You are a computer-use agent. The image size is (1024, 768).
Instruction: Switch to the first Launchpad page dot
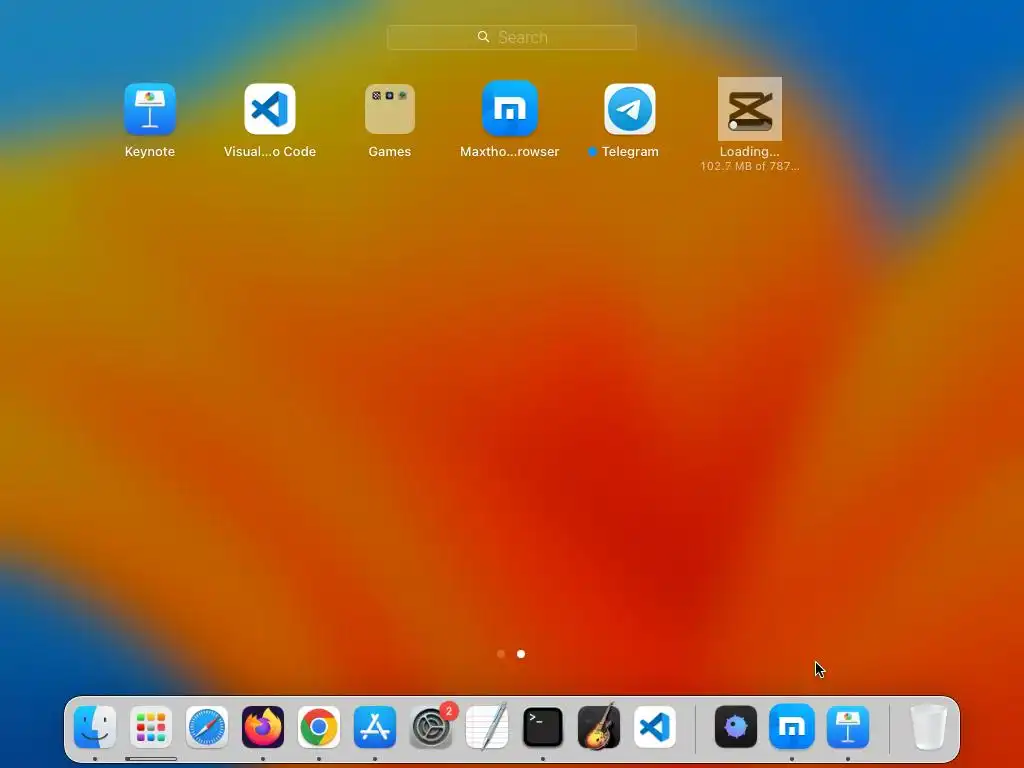coord(501,654)
